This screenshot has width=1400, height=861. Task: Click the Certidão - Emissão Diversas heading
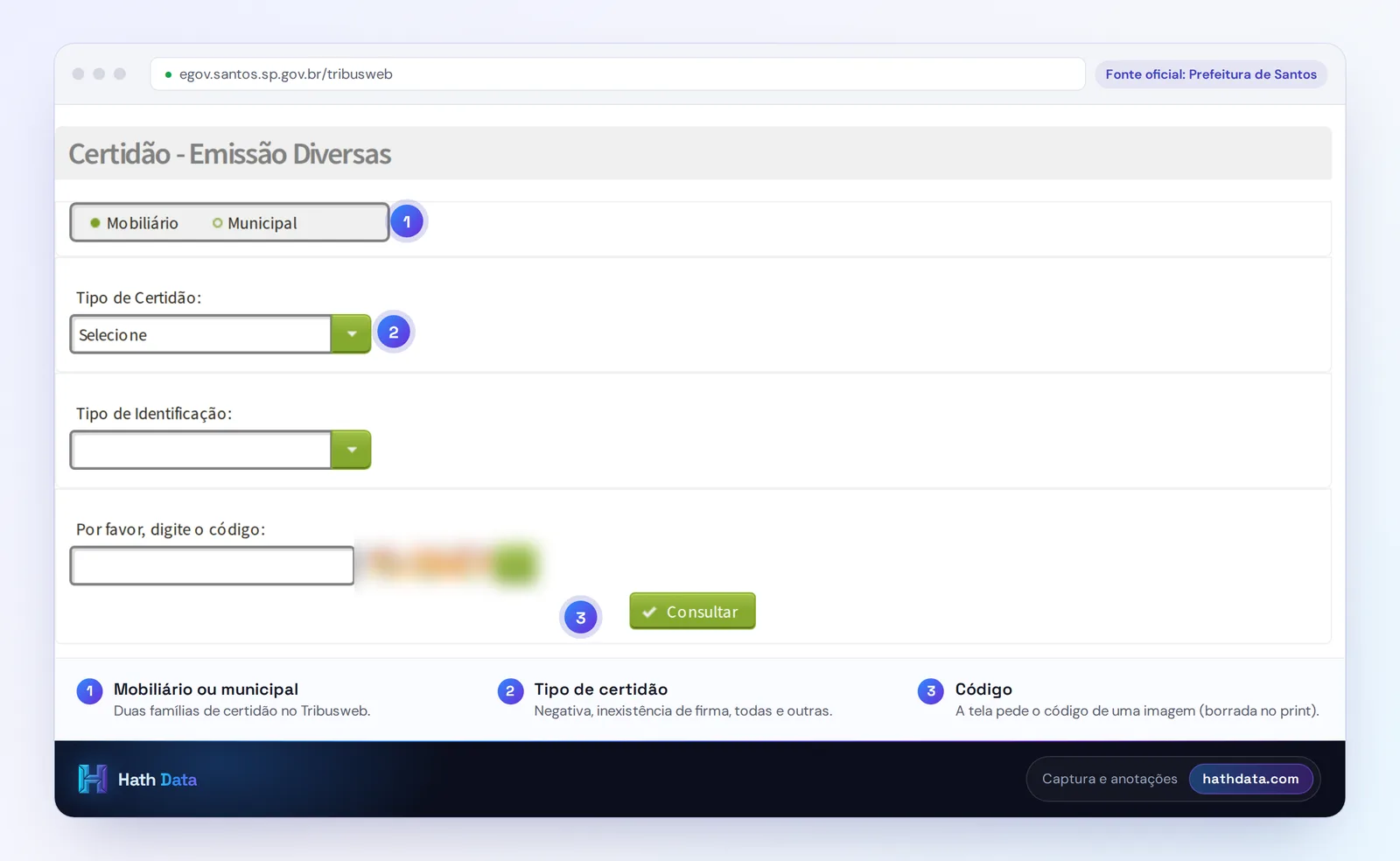[229, 154]
